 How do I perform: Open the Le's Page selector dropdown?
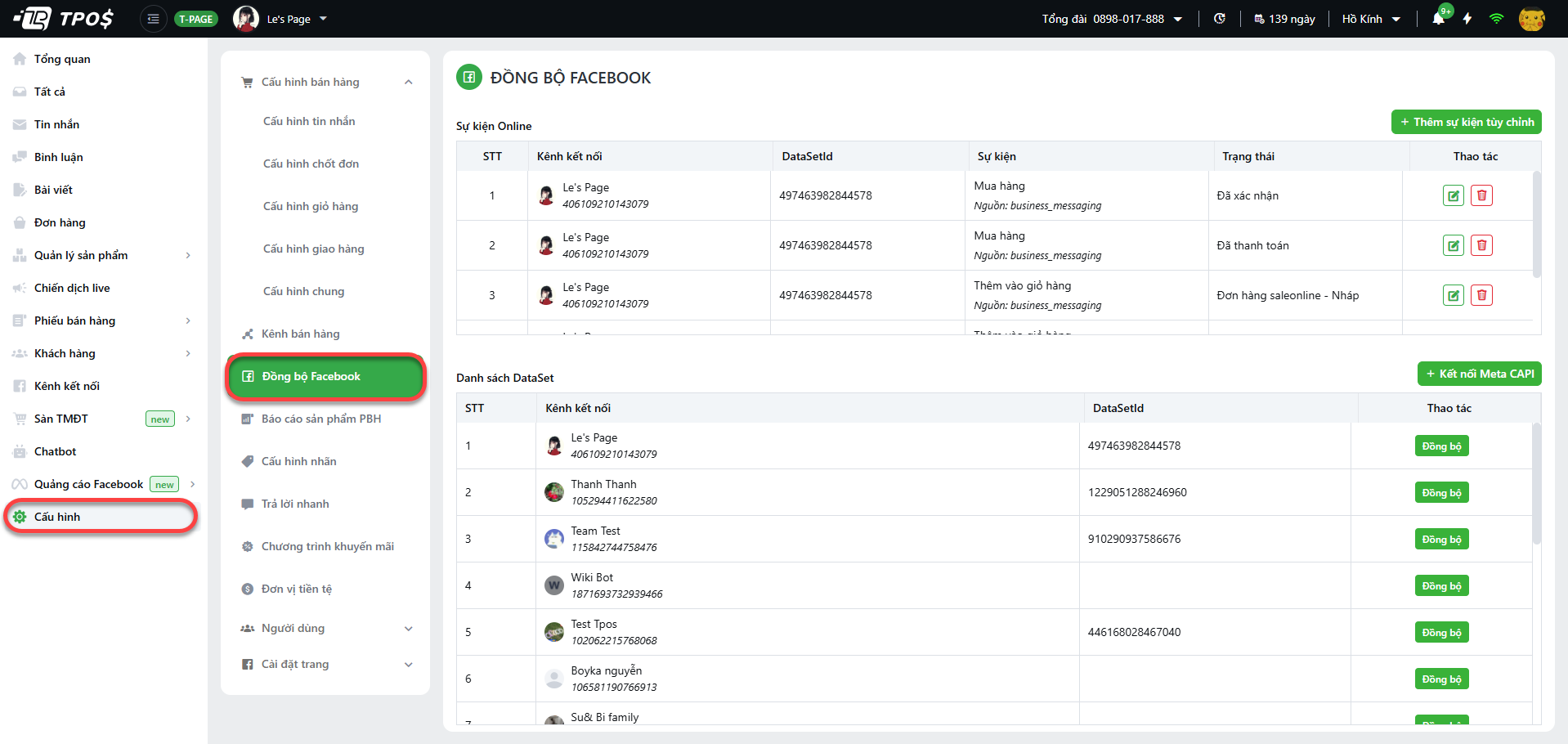tap(280, 19)
